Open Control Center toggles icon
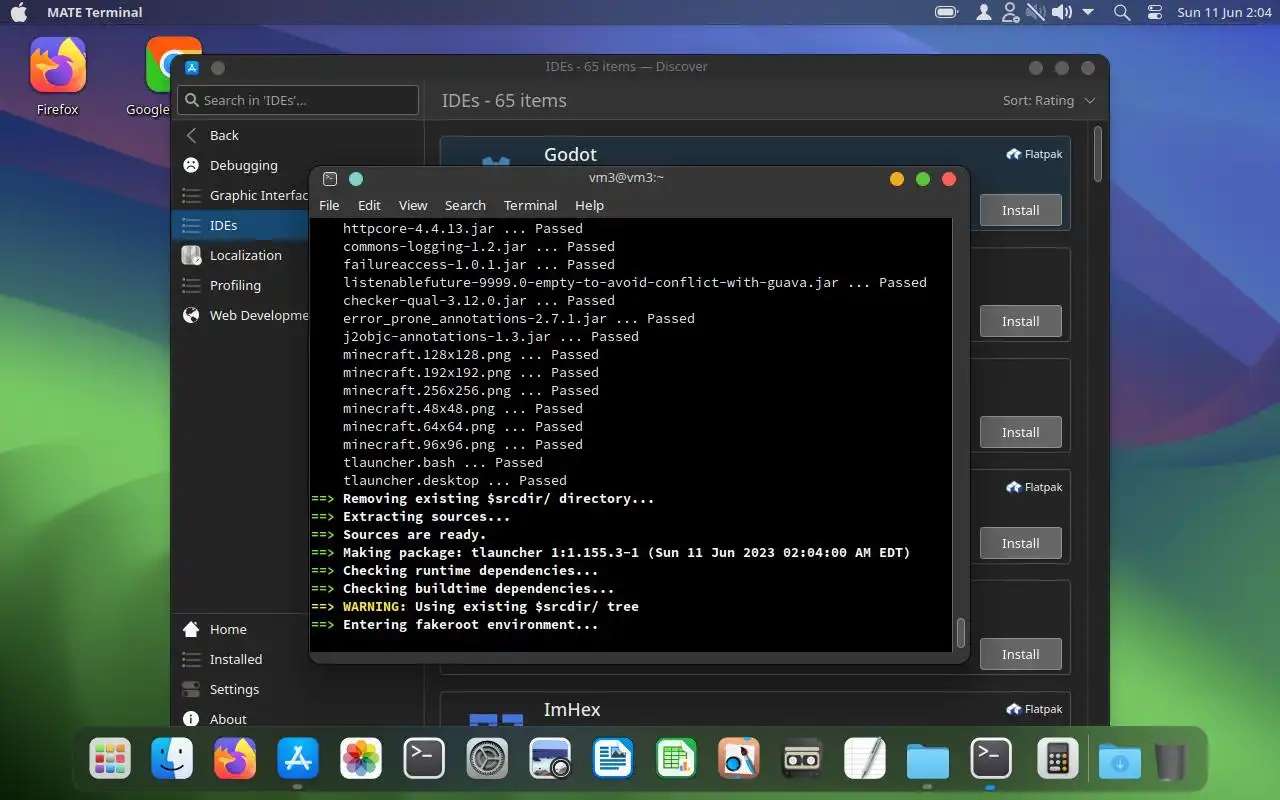 (x=1155, y=12)
